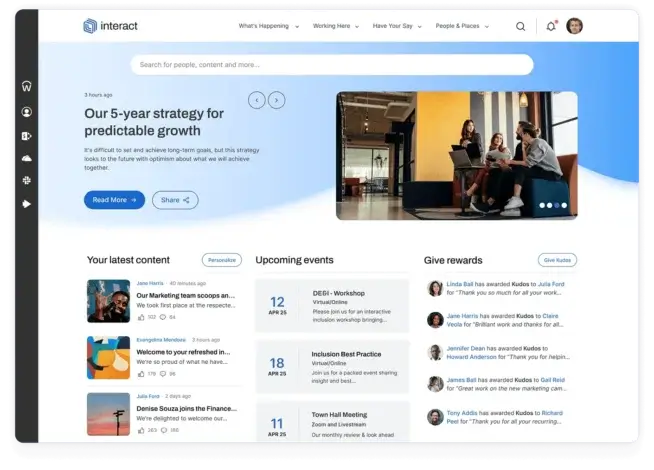Open the 5-year strategy headline
Screen dimensions: 654x470
(154, 122)
